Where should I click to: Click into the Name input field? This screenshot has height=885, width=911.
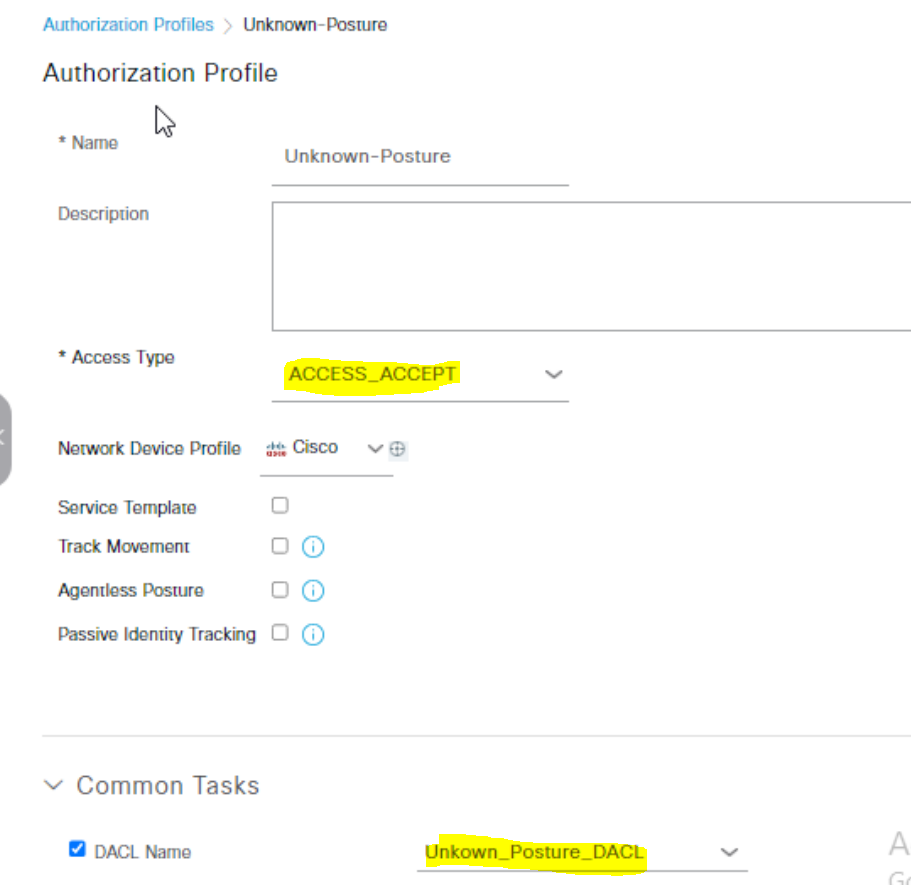(x=419, y=157)
